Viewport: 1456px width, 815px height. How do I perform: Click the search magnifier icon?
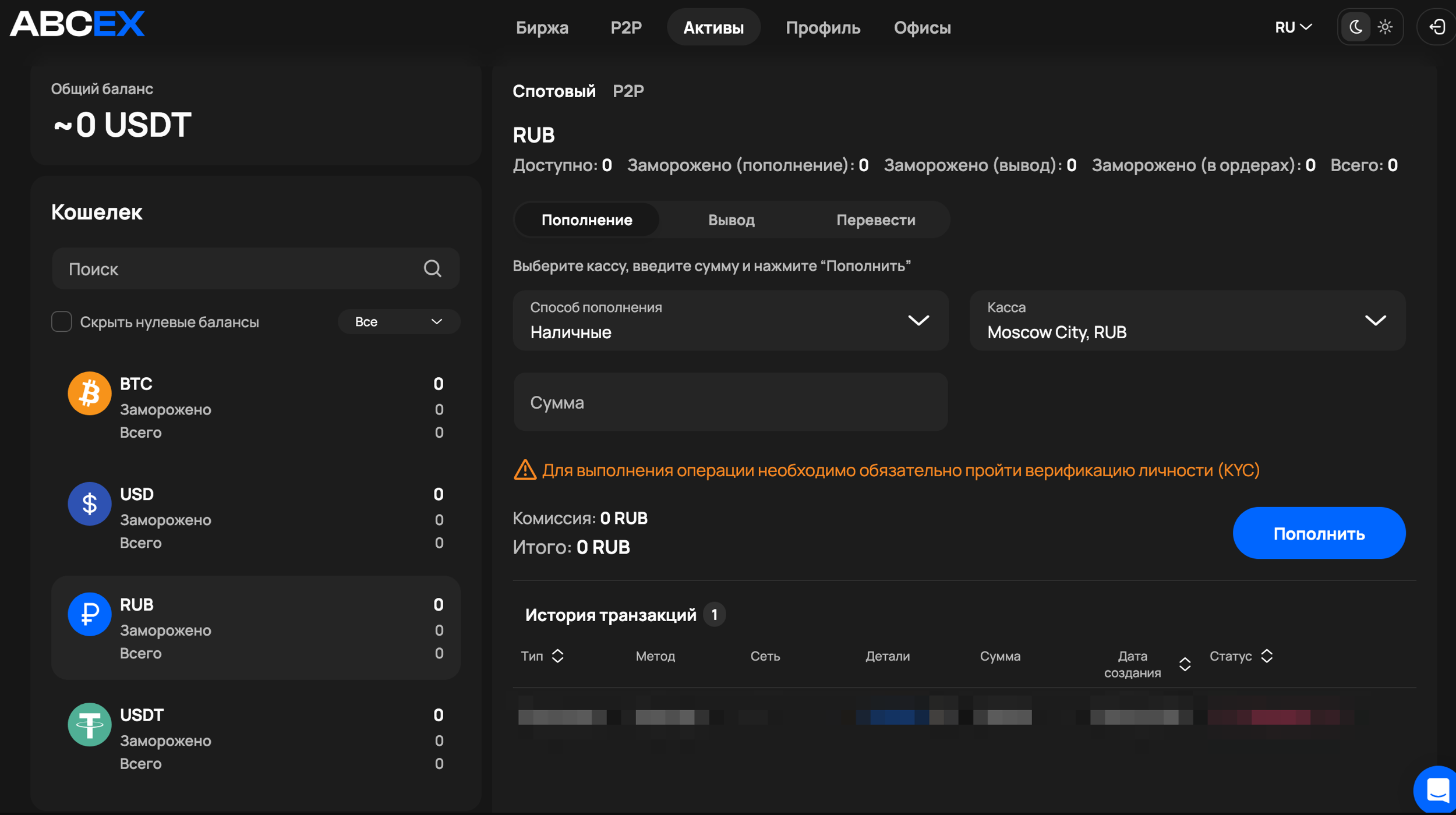click(432, 268)
